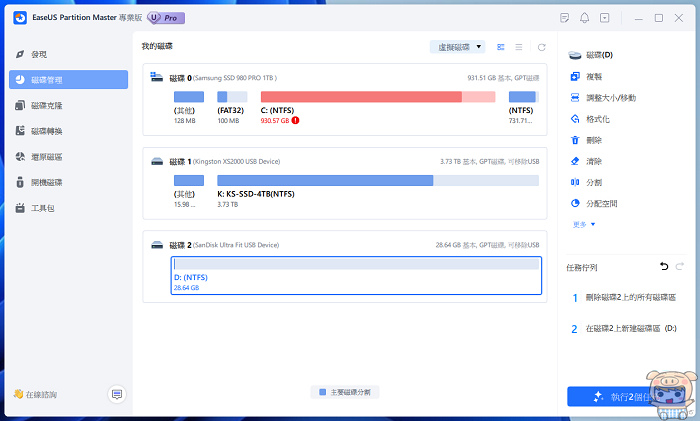
Task: Click the Pro upgrade badge
Action: coord(166,18)
